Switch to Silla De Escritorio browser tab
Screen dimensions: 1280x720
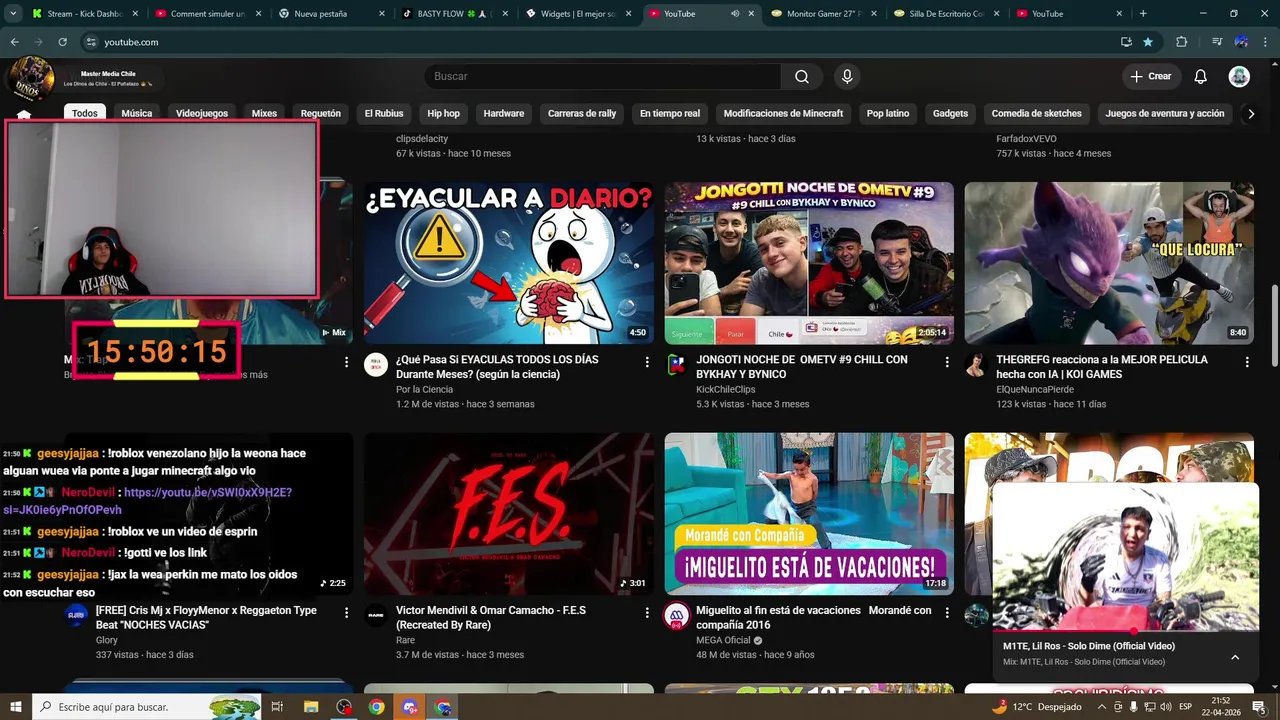coord(948,14)
